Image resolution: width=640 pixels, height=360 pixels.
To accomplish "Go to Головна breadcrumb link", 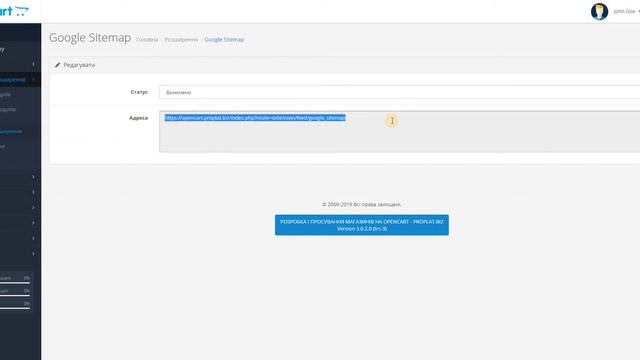I will (147, 40).
